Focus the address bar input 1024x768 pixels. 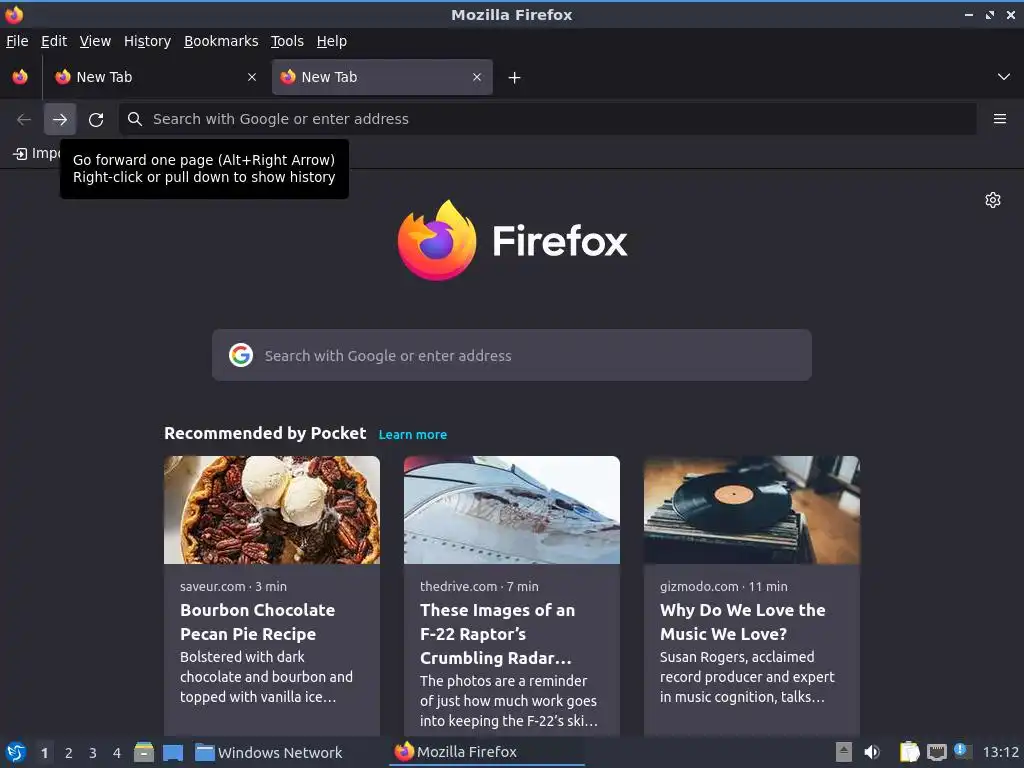(547, 119)
